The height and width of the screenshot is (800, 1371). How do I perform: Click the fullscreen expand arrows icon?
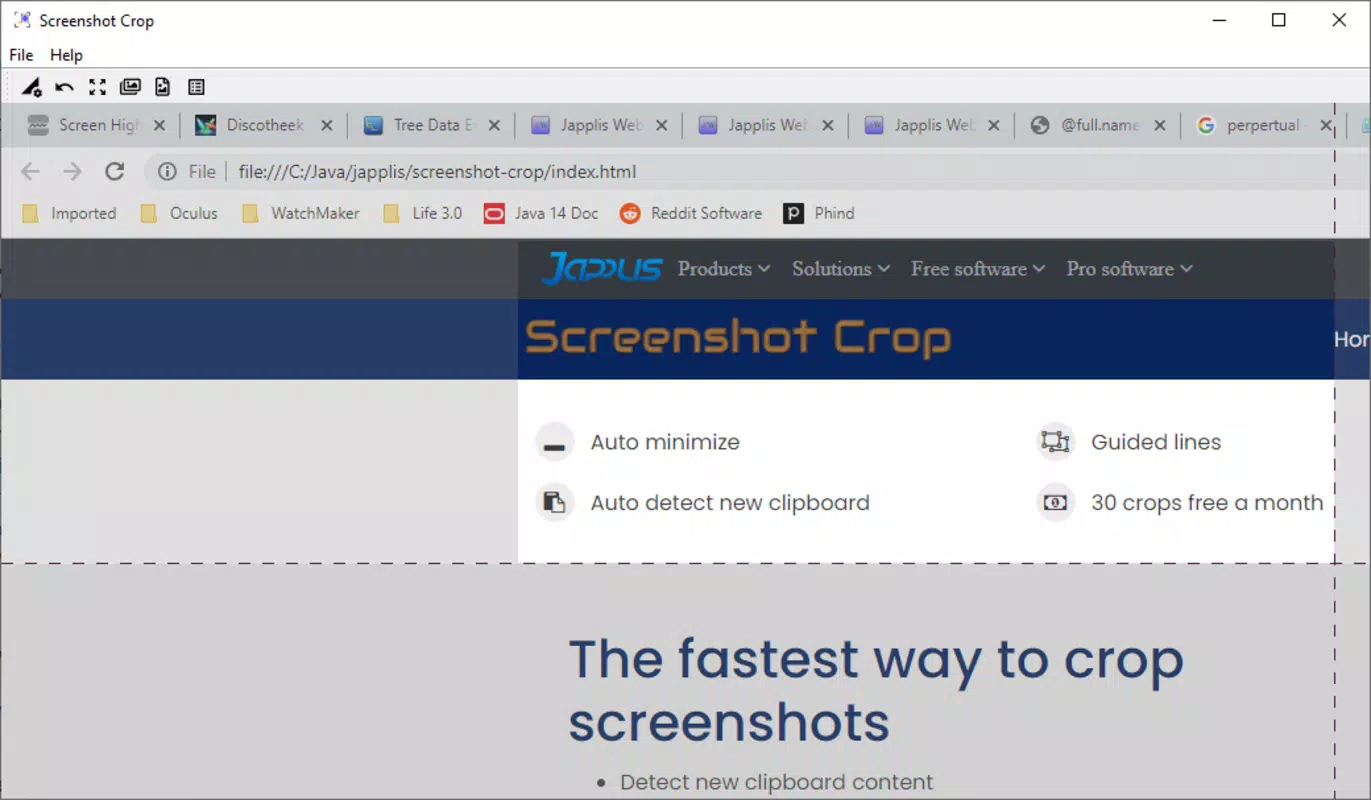click(x=97, y=87)
